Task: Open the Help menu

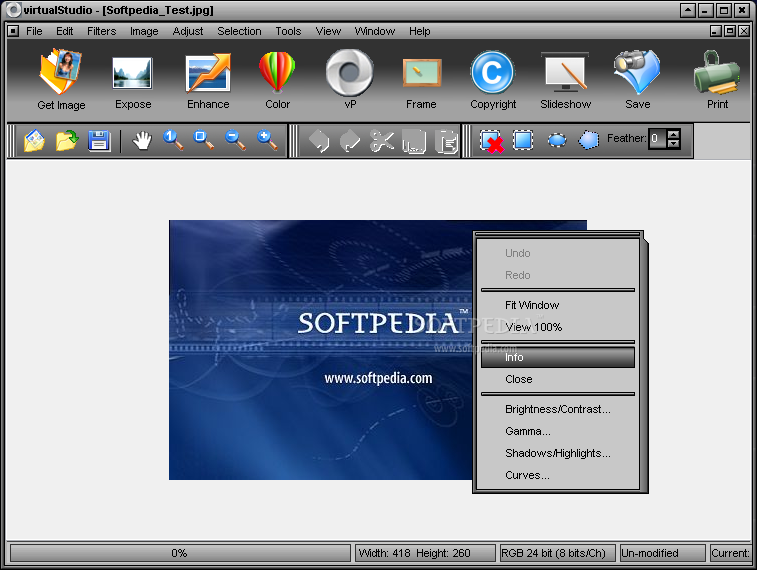Action: 420,31
